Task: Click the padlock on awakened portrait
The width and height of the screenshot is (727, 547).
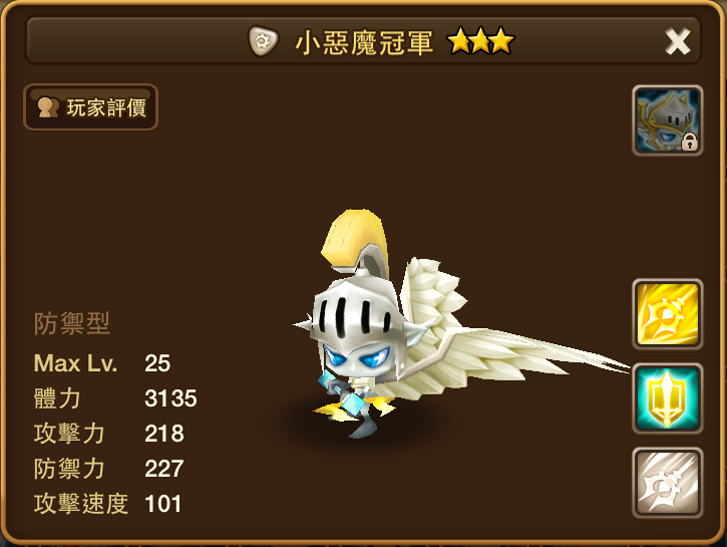Action: click(689, 142)
